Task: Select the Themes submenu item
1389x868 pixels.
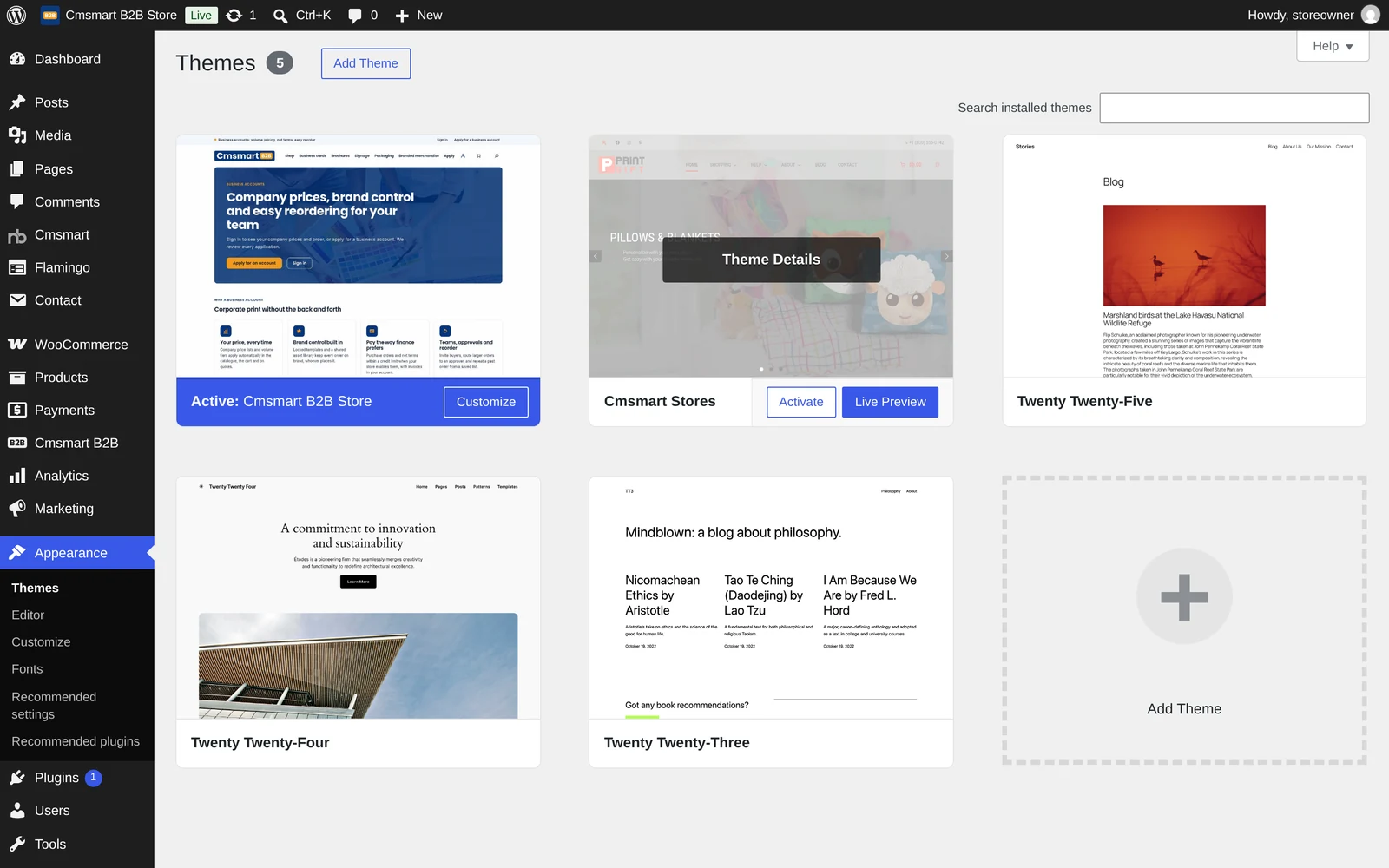Action: [35, 588]
